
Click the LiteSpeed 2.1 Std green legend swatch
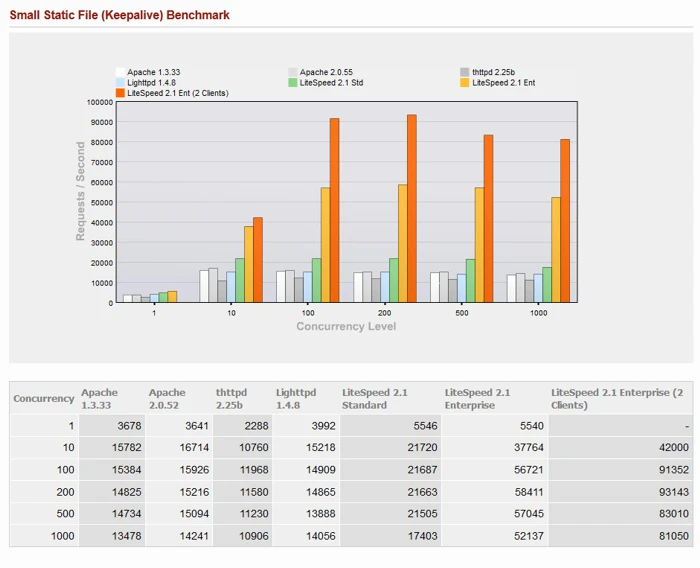[292, 83]
